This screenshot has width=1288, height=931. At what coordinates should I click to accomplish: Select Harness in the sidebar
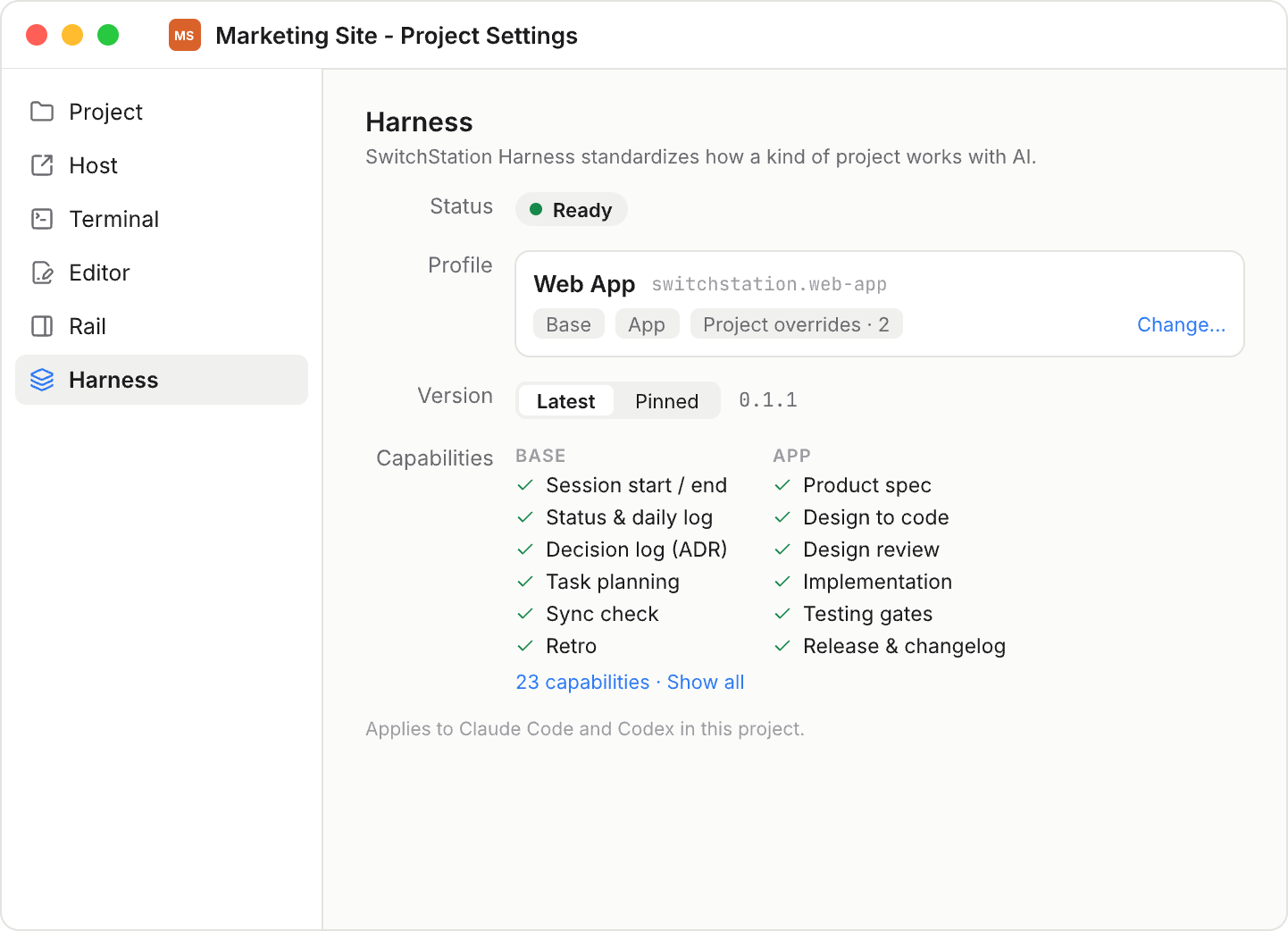coord(162,380)
